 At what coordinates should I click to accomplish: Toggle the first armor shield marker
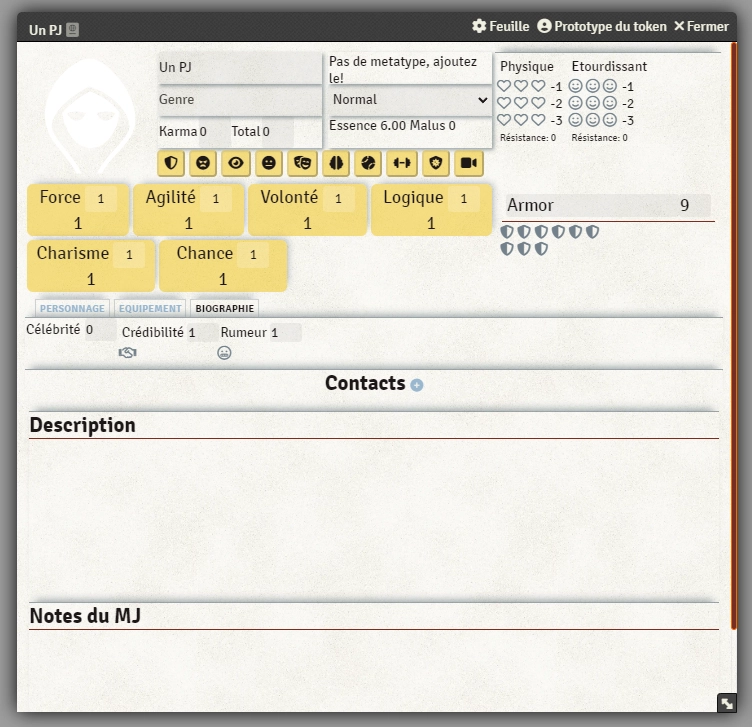pos(507,232)
